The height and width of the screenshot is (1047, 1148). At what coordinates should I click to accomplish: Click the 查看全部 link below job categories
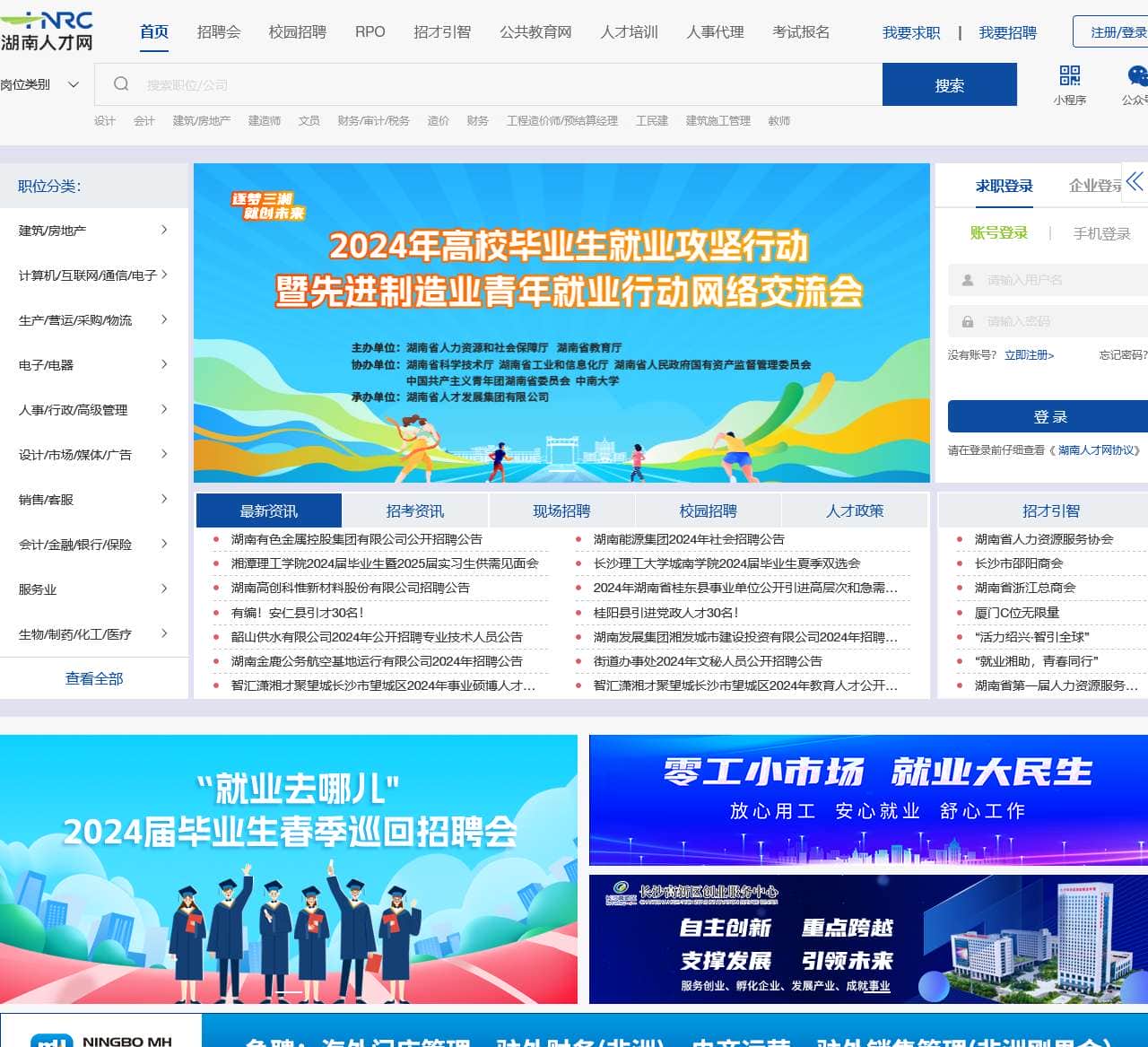click(93, 678)
